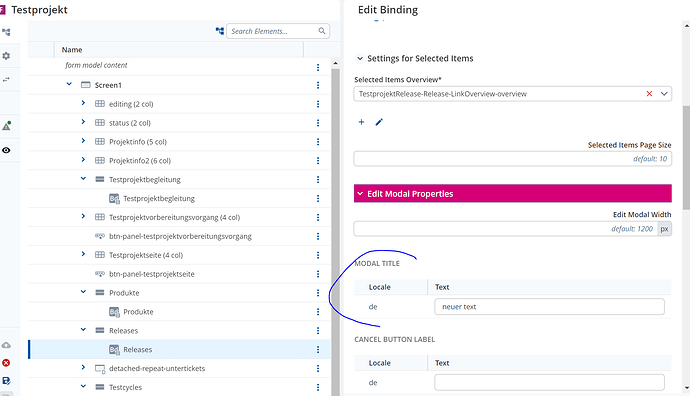
Task: Click hierarchy icon beside Search Elements field
Action: (x=220, y=31)
